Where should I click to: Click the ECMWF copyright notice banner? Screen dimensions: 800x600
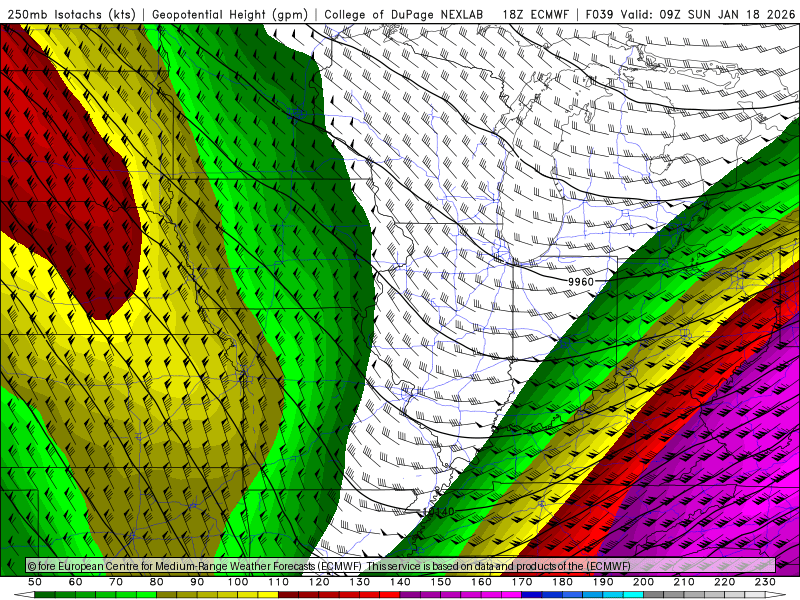point(401,565)
